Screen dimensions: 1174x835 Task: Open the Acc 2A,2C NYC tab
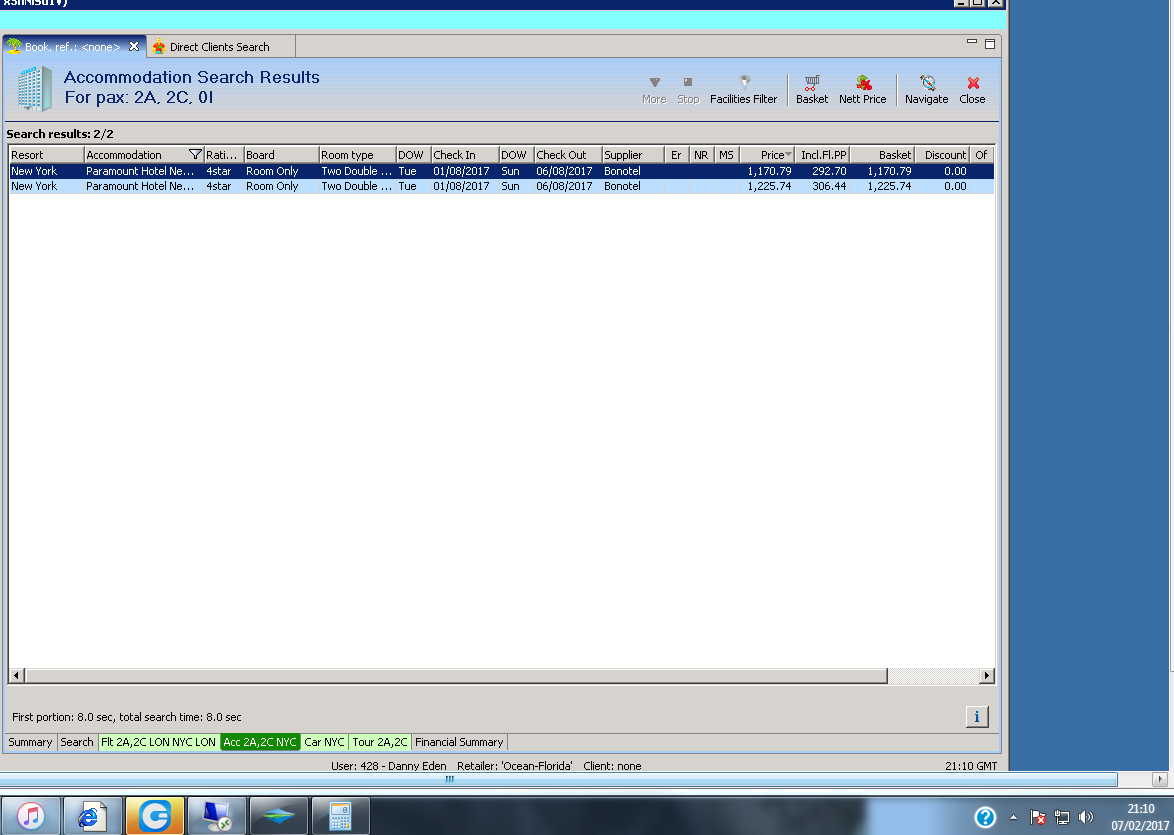pyautogui.click(x=260, y=742)
